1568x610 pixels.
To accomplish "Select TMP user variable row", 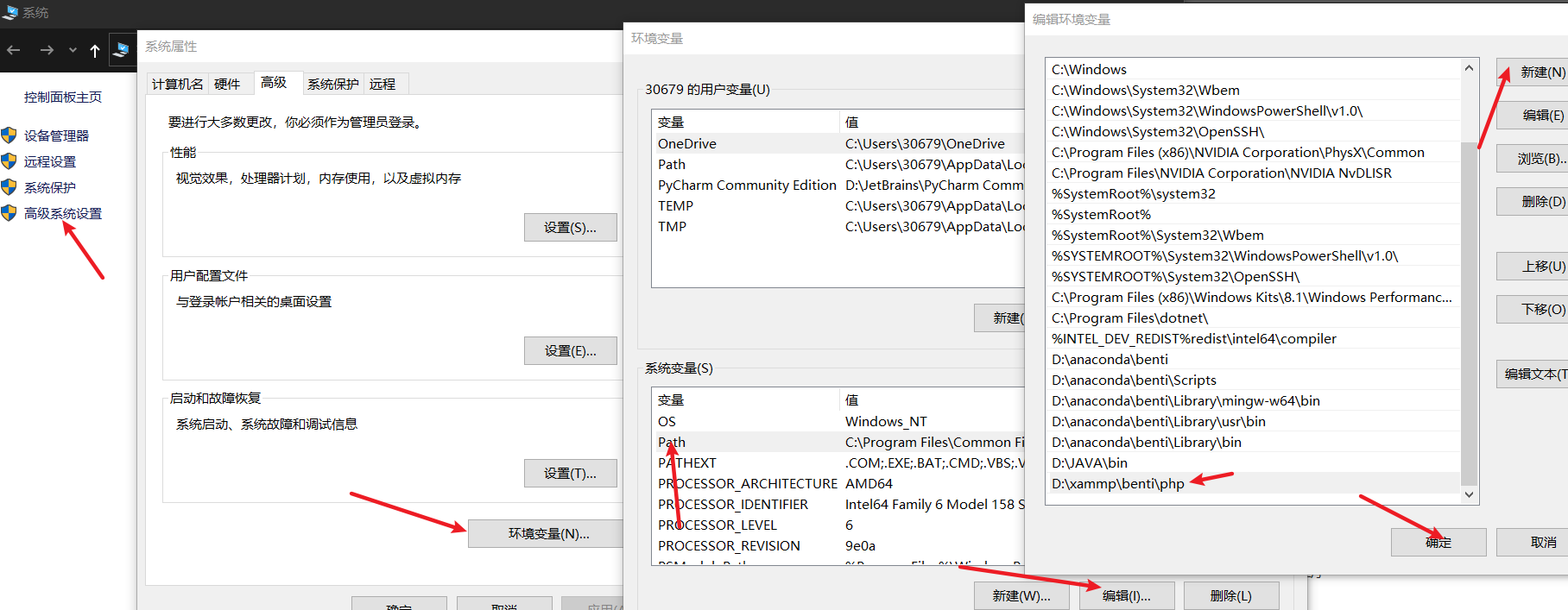I will coord(838,227).
